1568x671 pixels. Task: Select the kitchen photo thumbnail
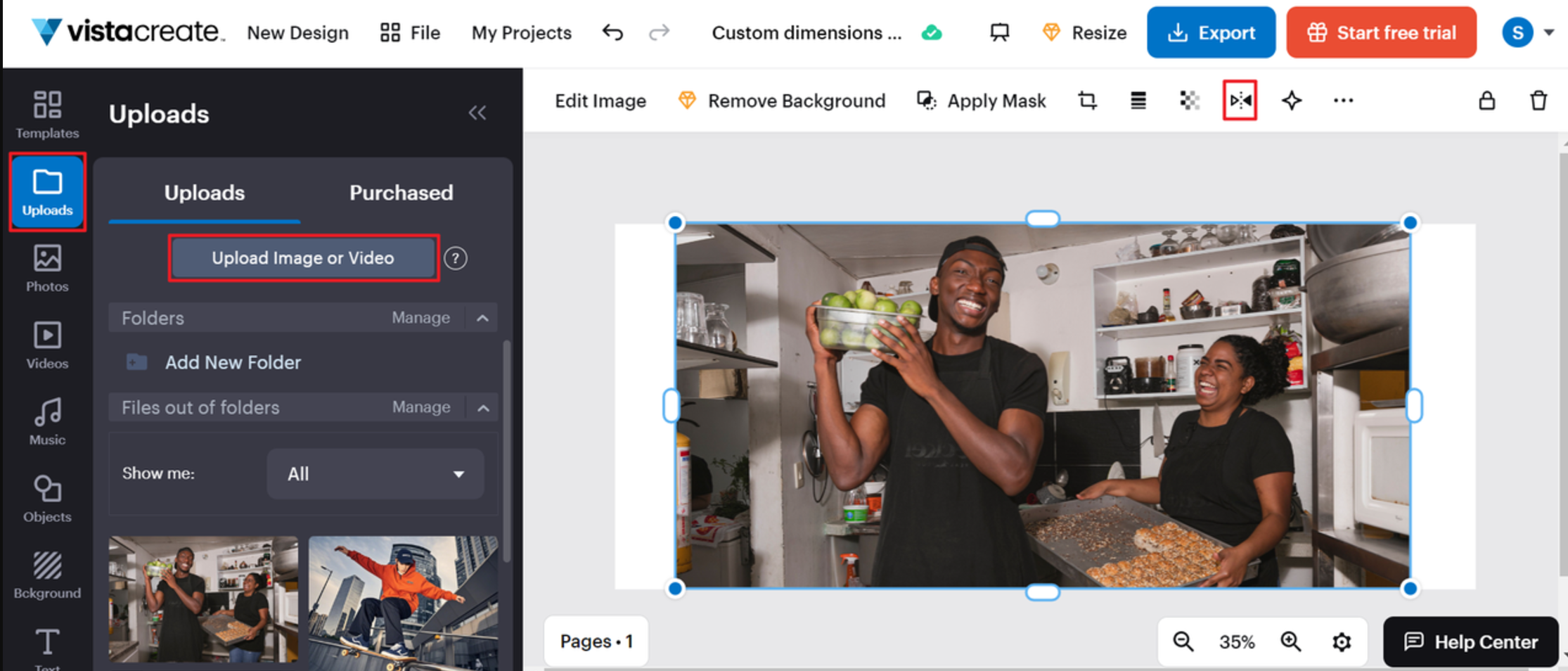point(203,599)
